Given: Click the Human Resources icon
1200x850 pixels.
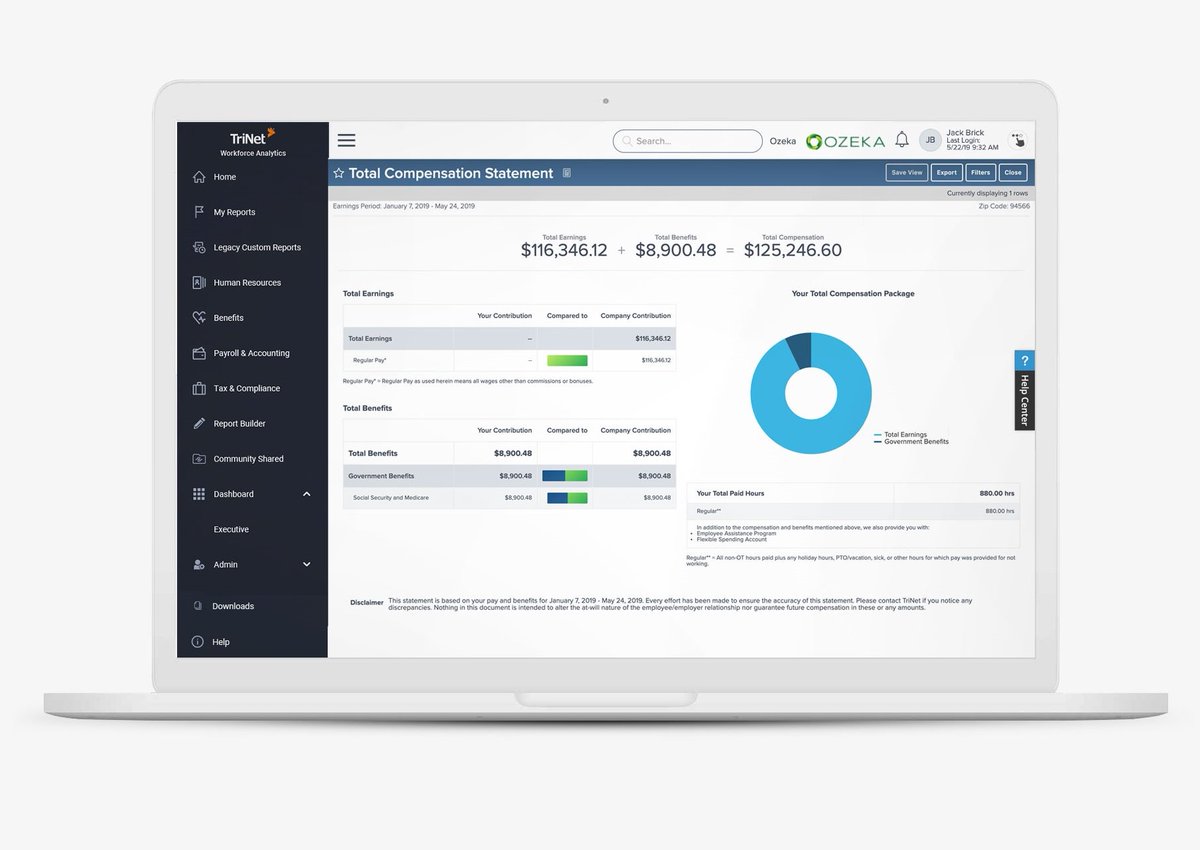Looking at the screenshot, I should (x=199, y=283).
